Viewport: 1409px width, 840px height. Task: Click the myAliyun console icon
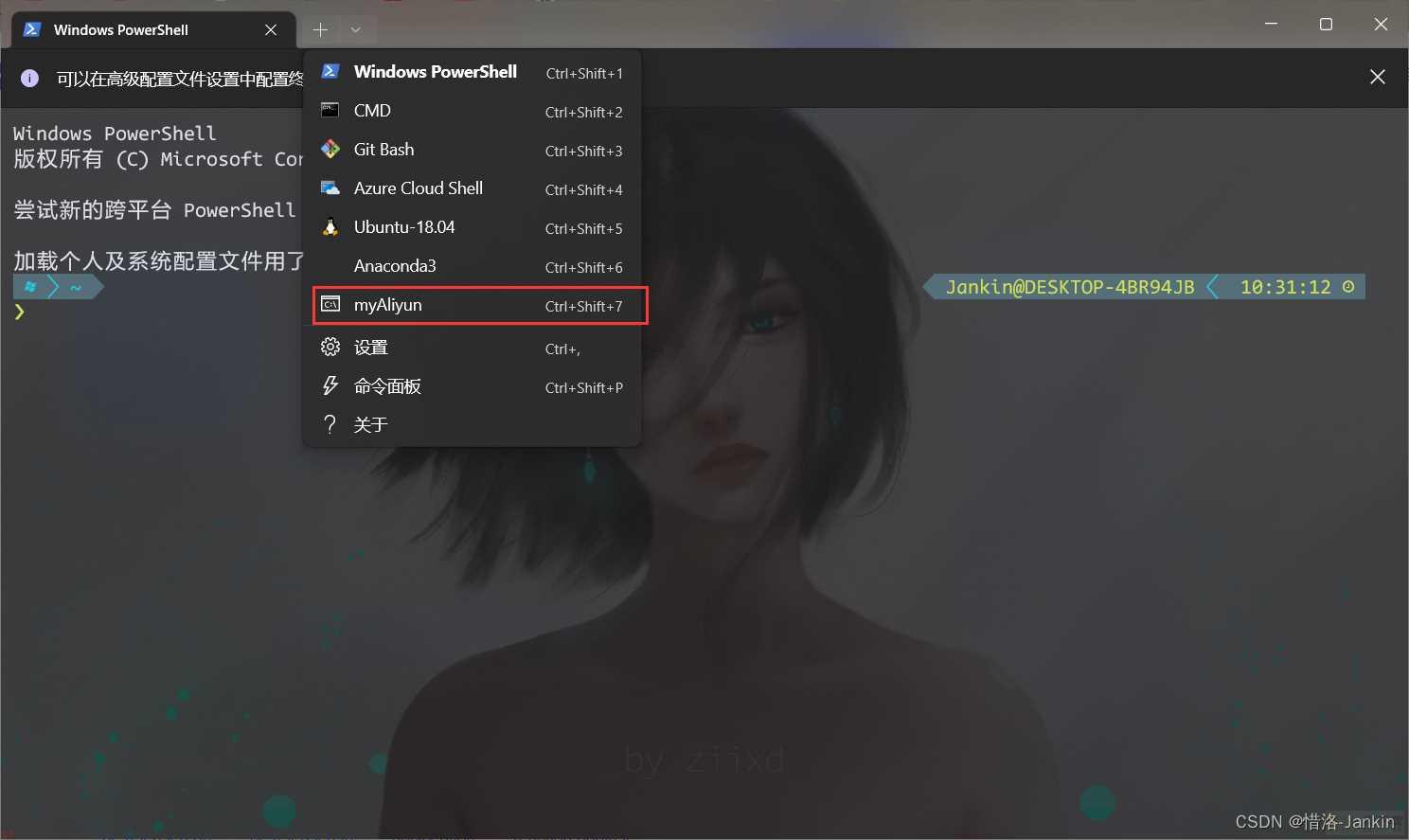click(x=330, y=304)
